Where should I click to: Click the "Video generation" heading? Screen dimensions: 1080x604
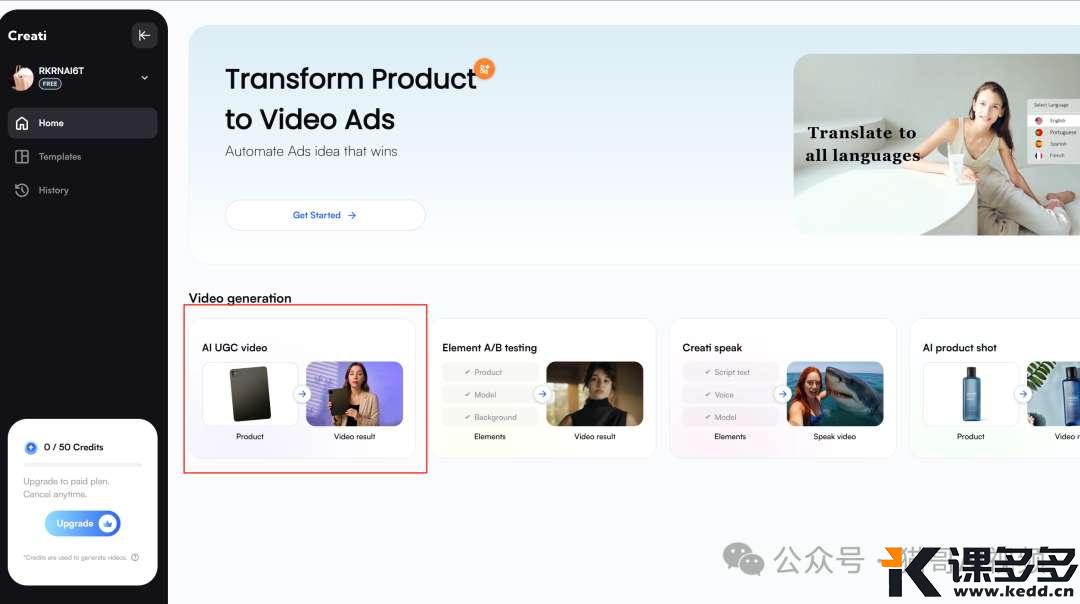pyautogui.click(x=240, y=298)
